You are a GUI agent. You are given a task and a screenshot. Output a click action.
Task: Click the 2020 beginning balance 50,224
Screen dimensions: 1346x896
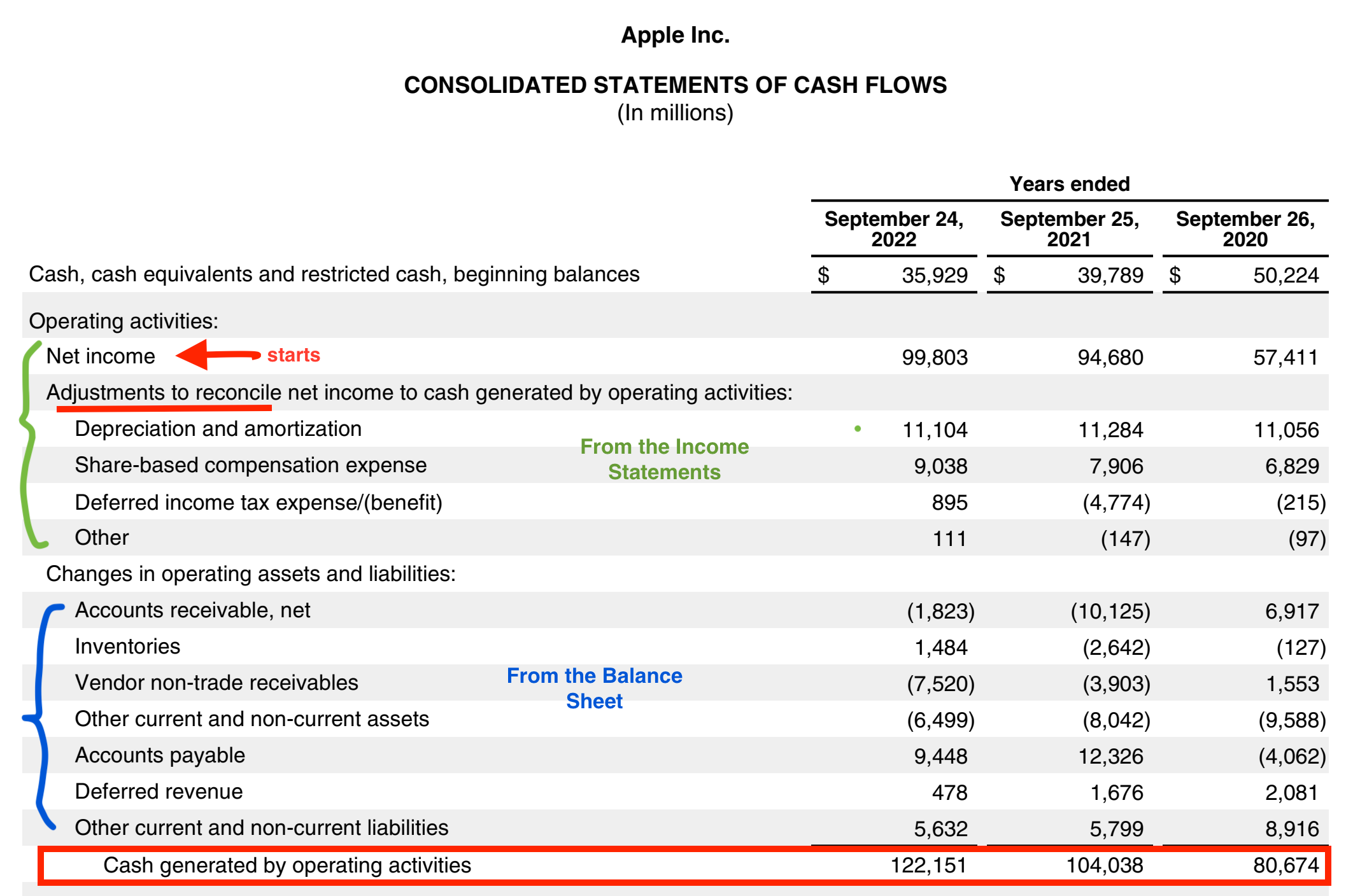coord(1286,276)
